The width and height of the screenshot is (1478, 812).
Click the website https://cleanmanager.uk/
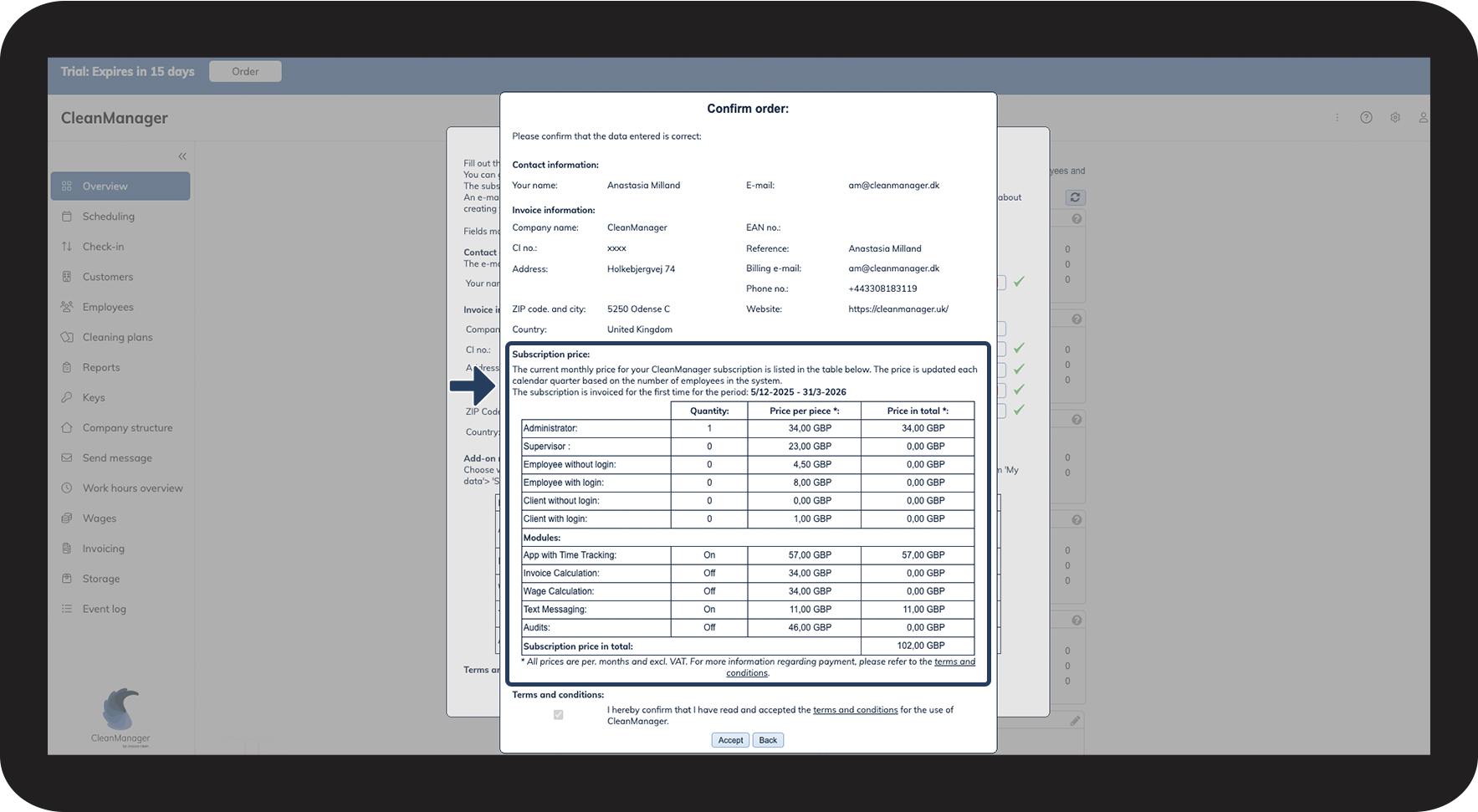click(x=898, y=309)
